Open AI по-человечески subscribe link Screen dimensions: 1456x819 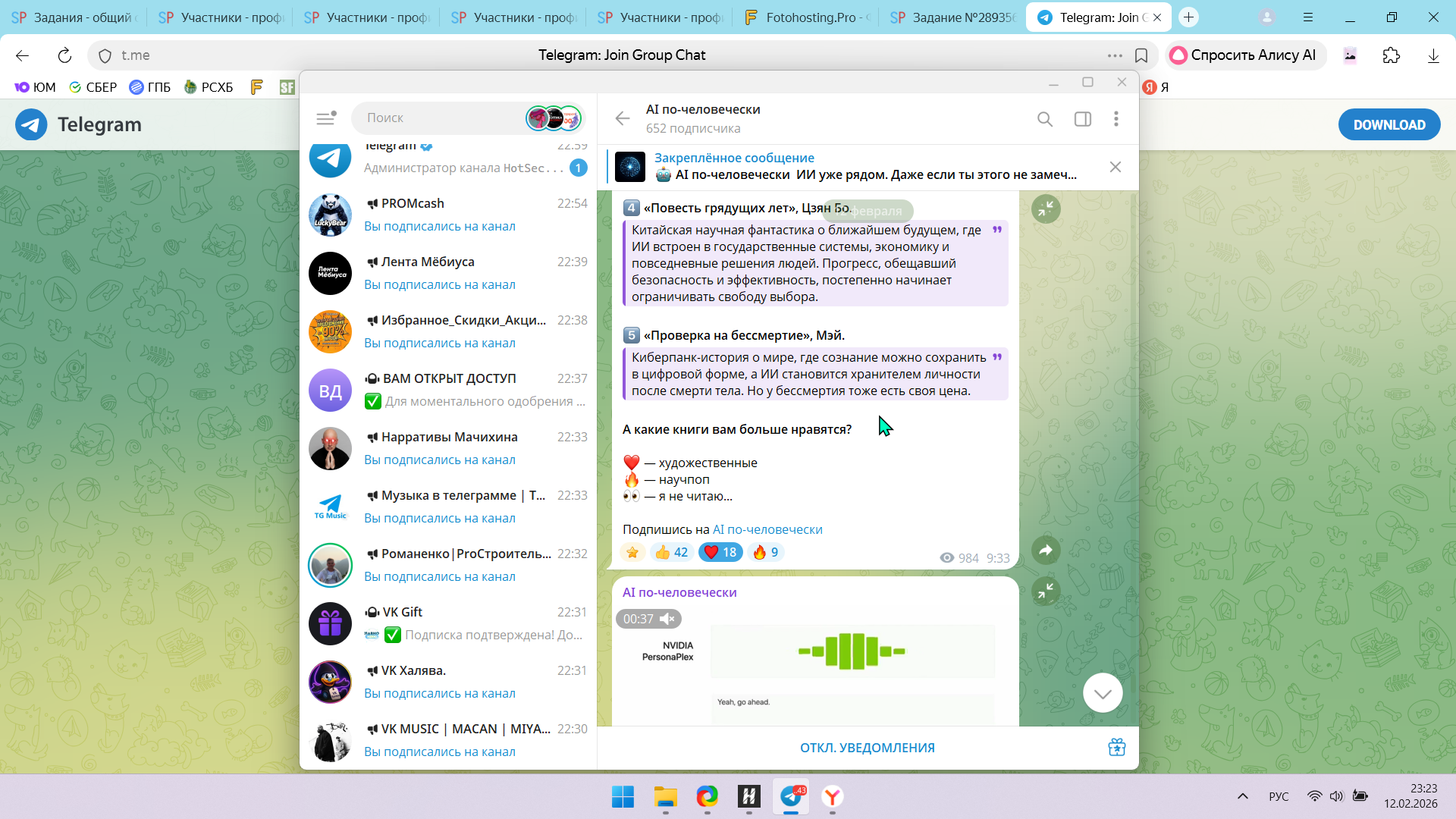767,529
